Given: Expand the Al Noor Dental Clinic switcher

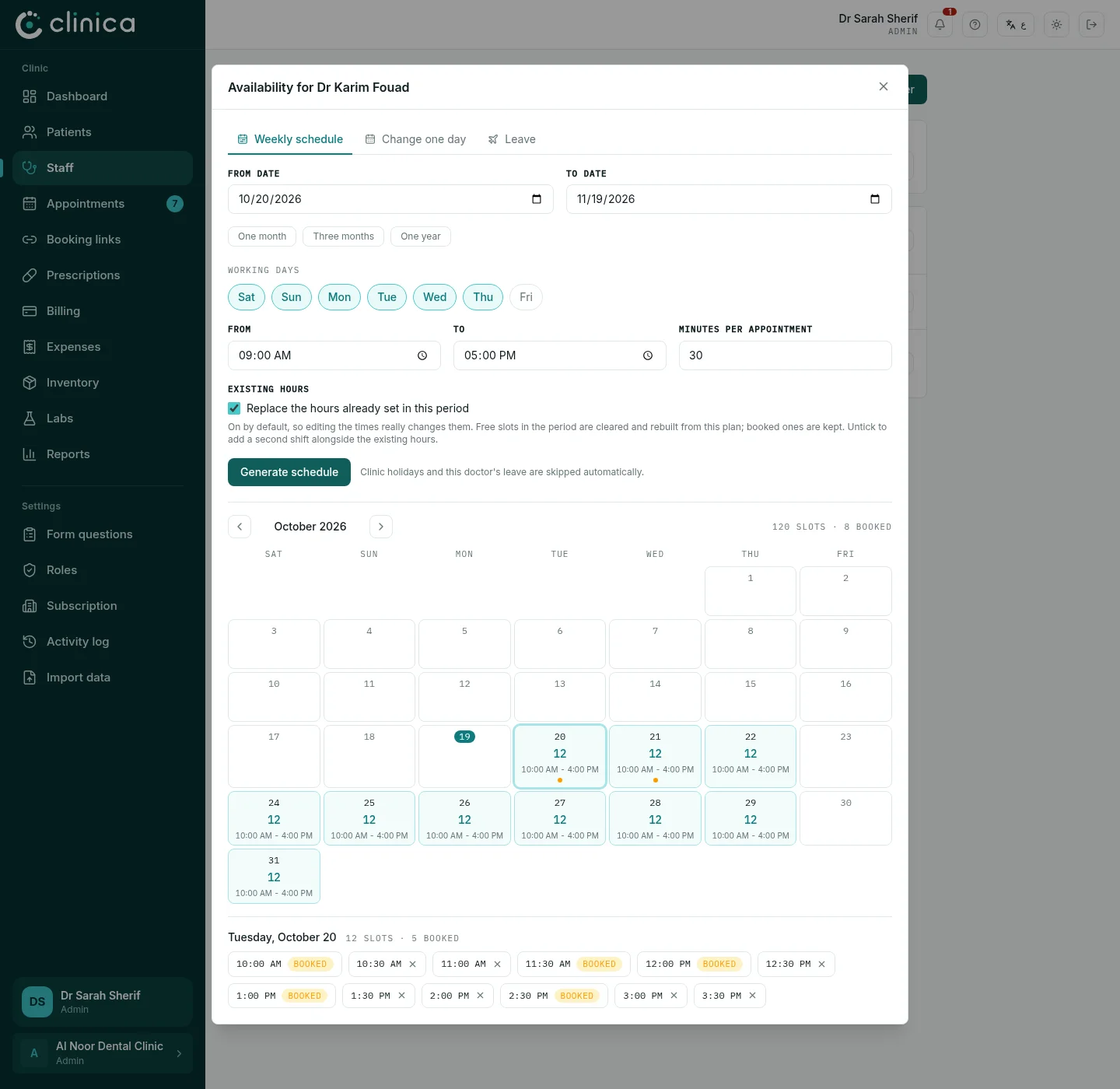Looking at the screenshot, I should 103,1053.
